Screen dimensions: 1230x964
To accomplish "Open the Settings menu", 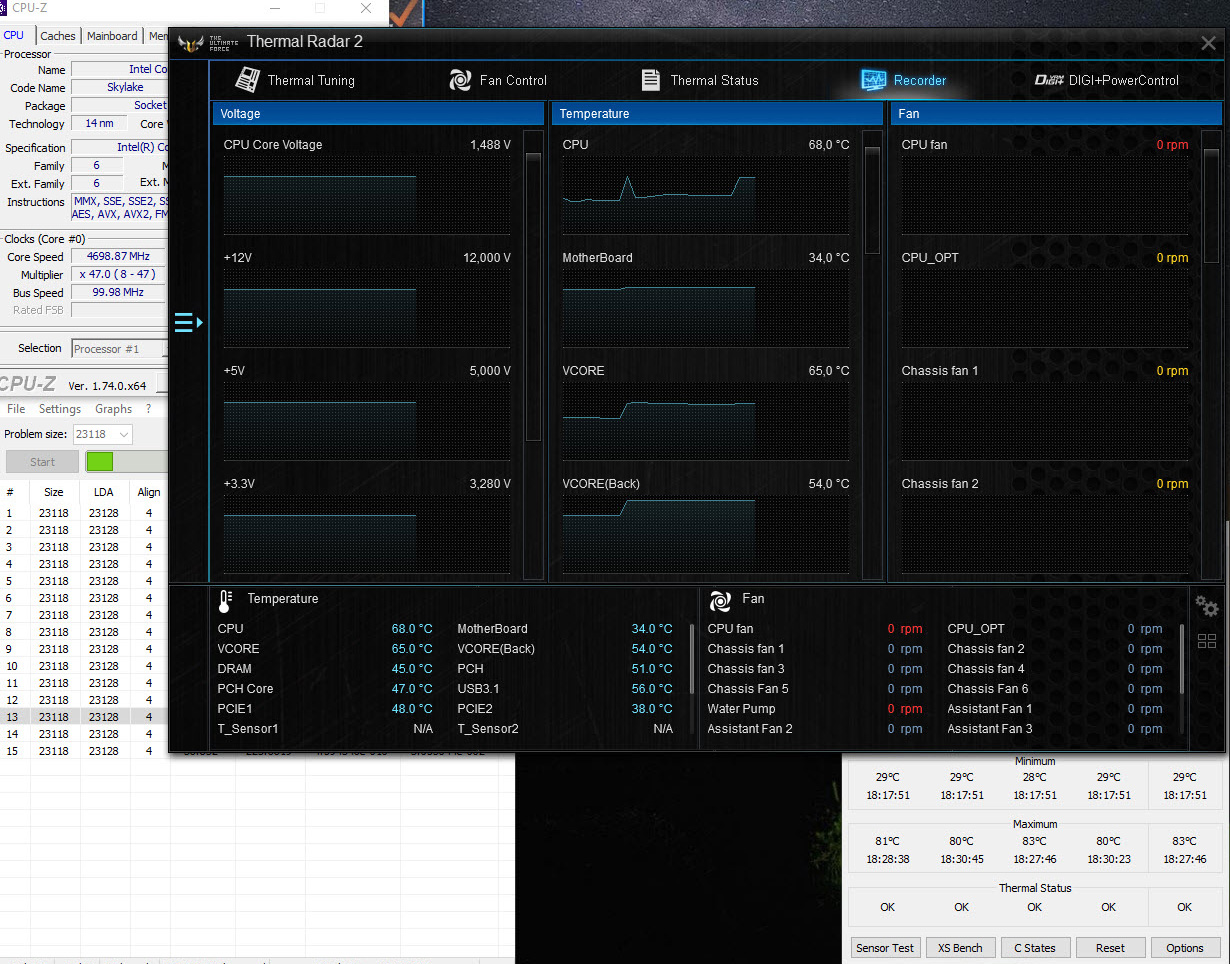I will (x=60, y=409).
